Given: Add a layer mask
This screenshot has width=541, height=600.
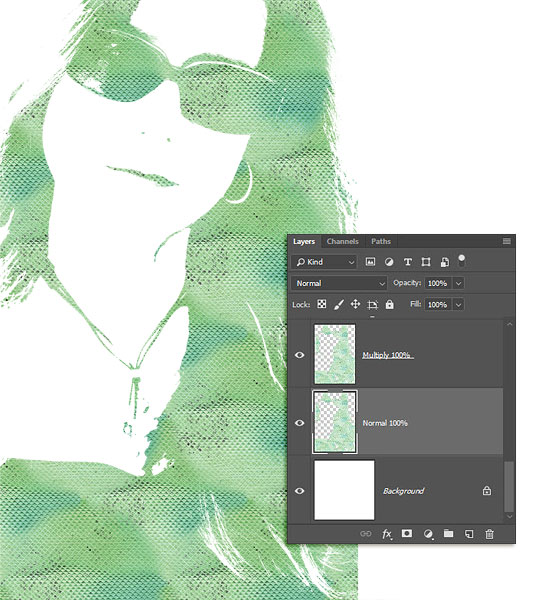Looking at the screenshot, I should [x=407, y=533].
